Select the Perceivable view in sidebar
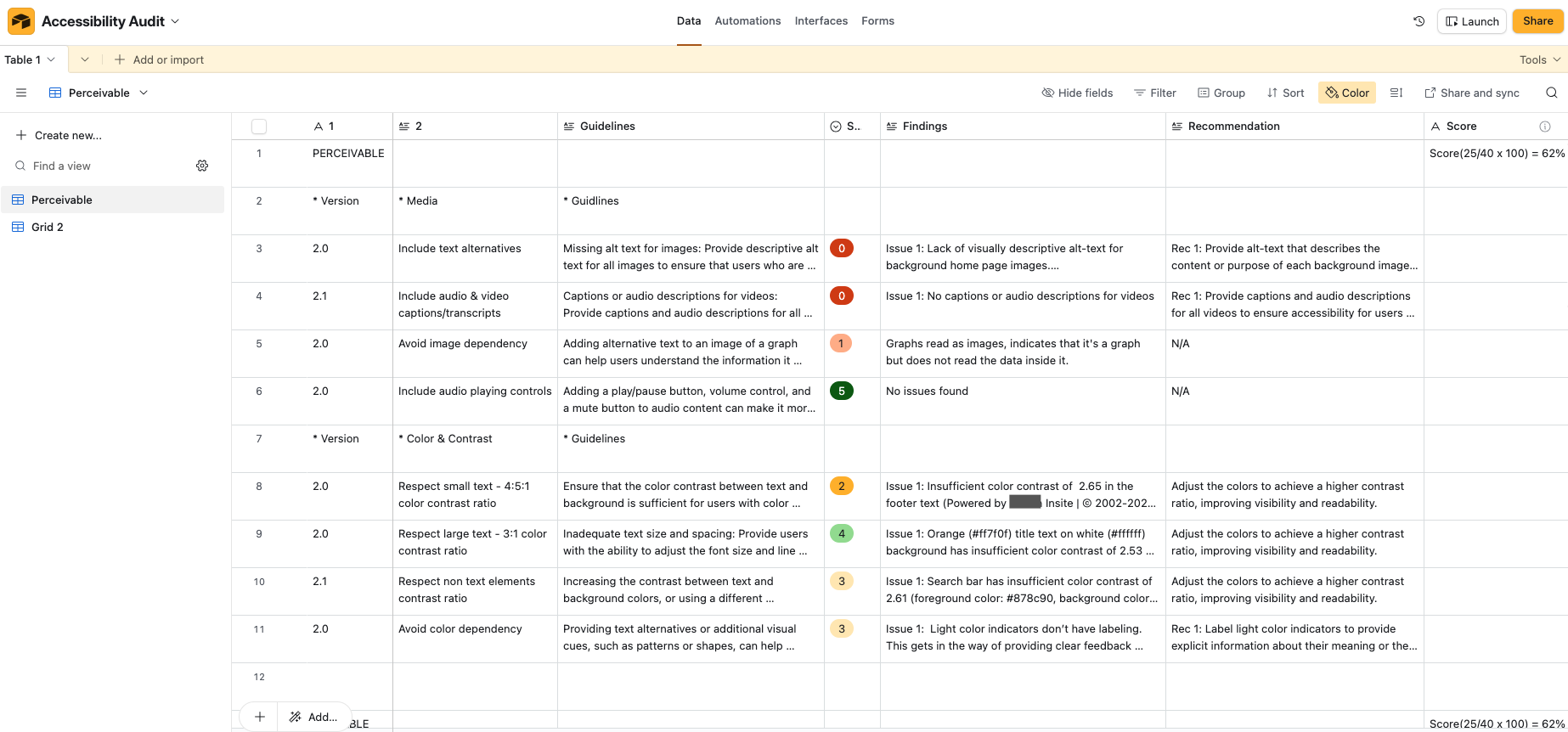 [112, 200]
